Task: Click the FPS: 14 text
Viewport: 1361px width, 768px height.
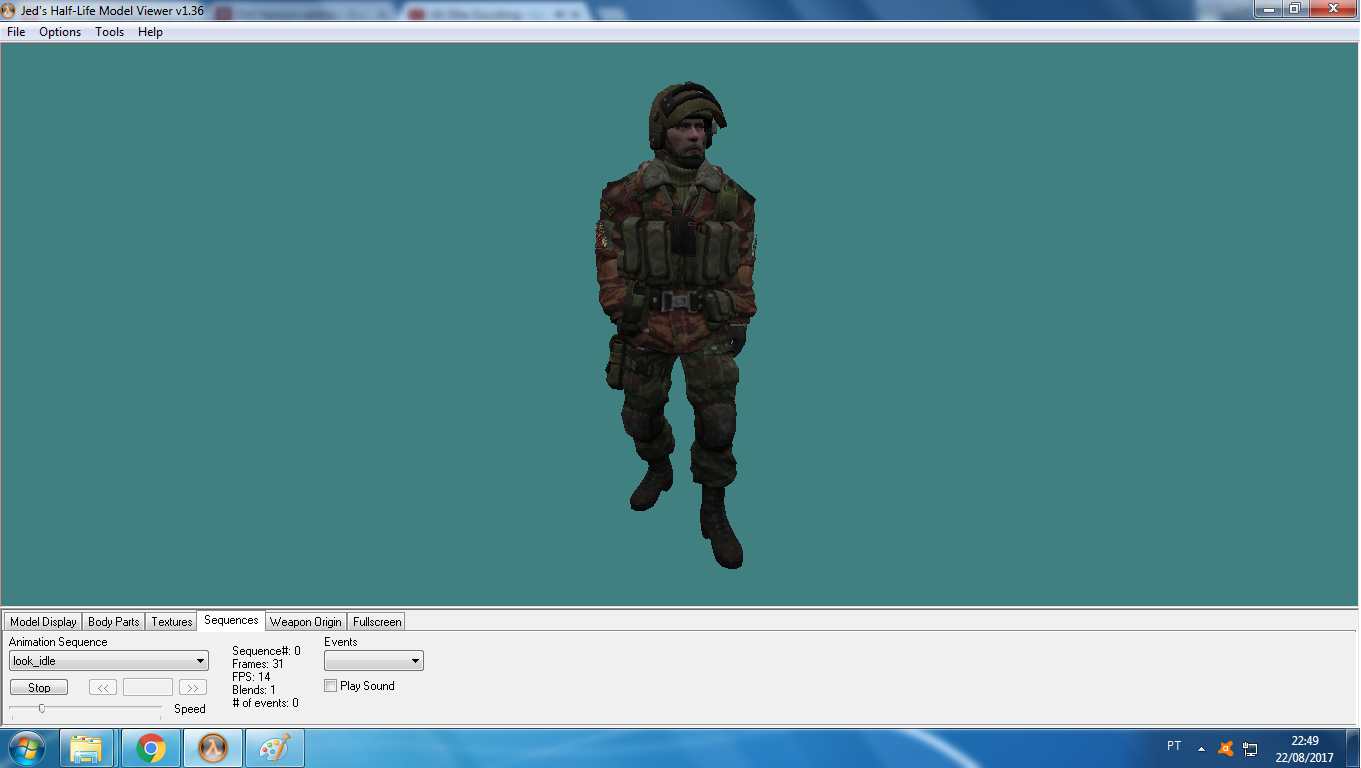Action: click(x=251, y=677)
